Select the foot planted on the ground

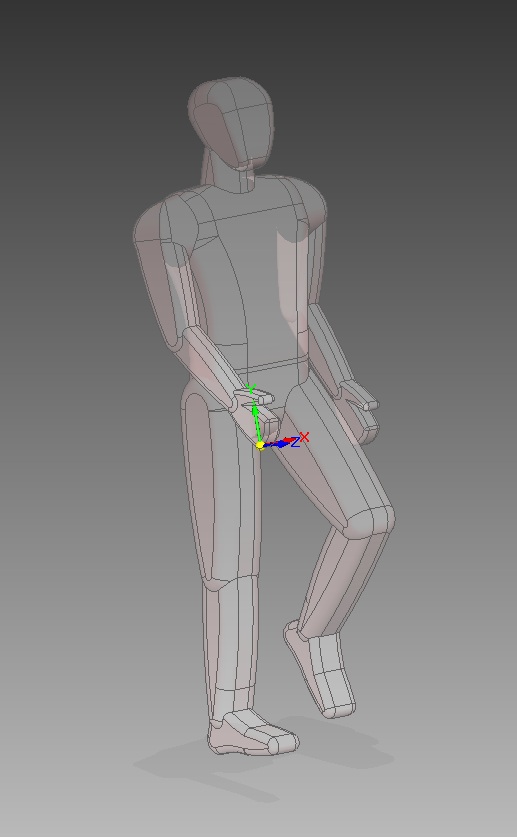[252, 732]
